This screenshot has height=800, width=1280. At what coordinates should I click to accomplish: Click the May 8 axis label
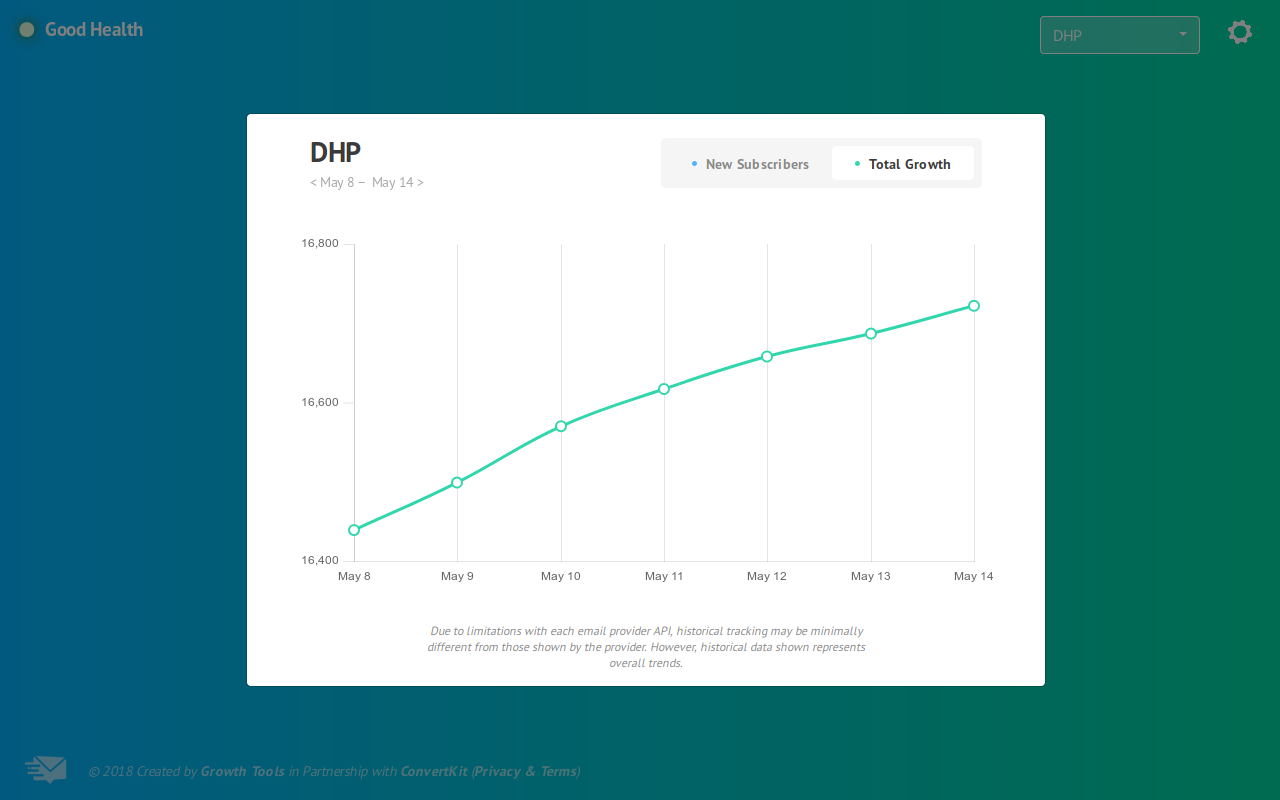click(354, 576)
